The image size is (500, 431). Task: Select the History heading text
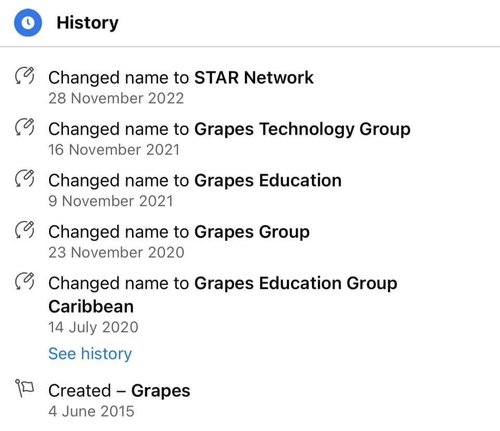87,23
